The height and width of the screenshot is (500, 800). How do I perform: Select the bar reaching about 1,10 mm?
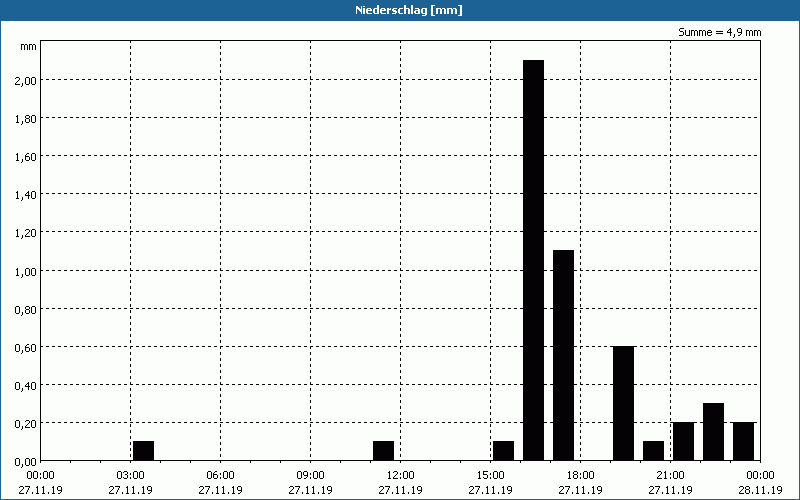pyautogui.click(x=564, y=355)
